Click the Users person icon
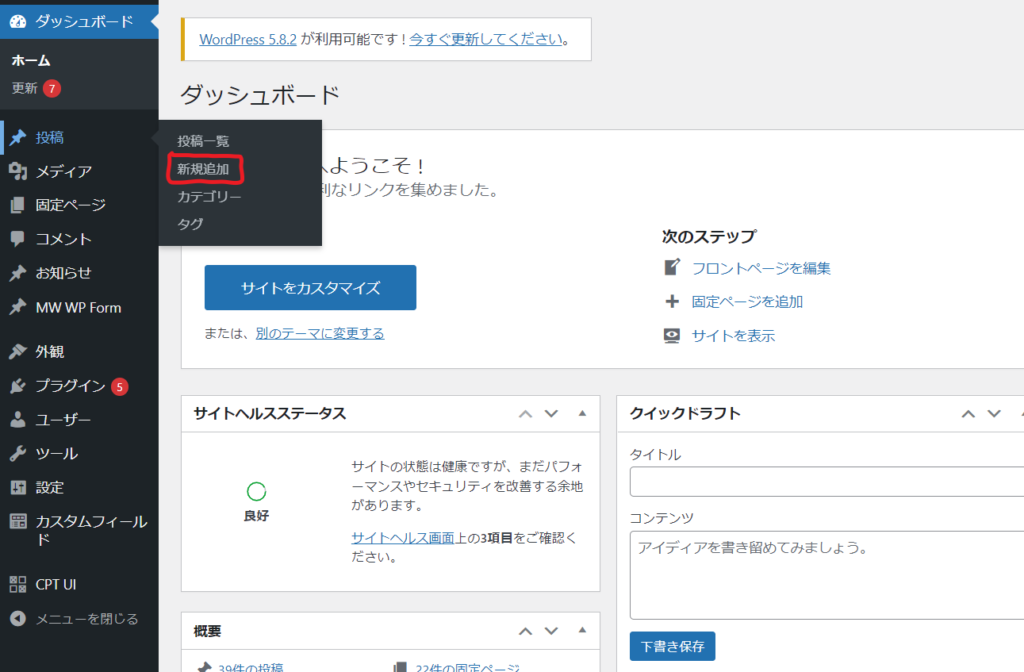The image size is (1024, 672). coord(18,420)
